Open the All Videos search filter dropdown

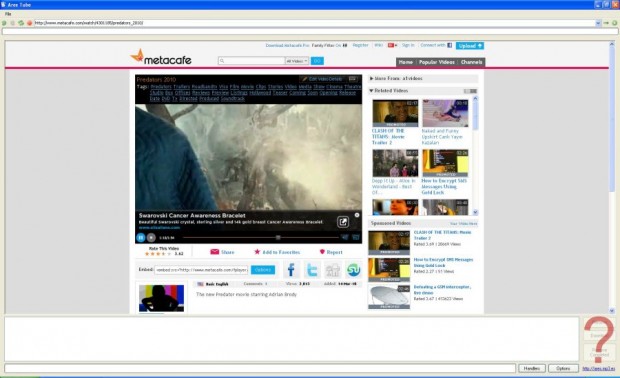coord(297,61)
